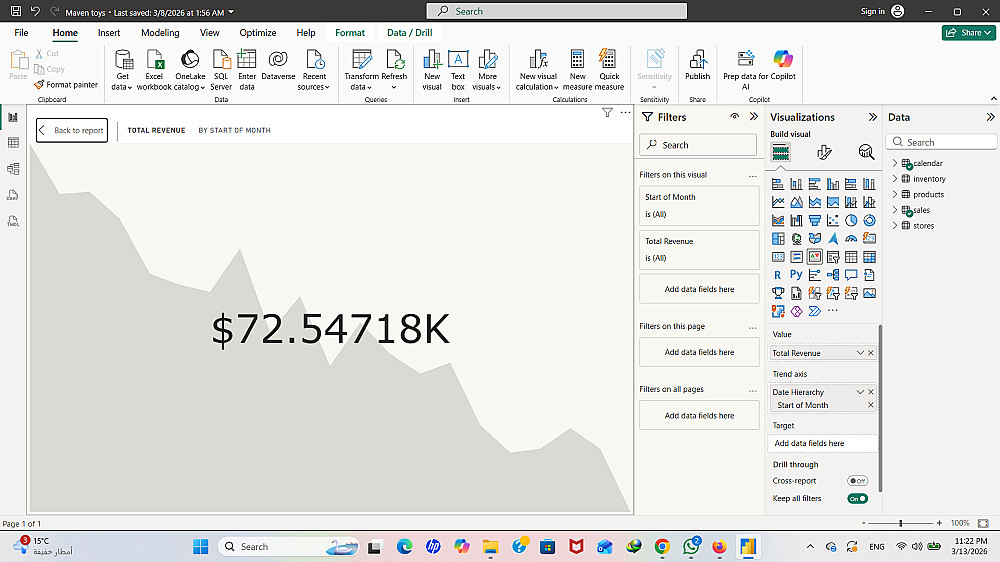Click Transform data in the ribbon
This screenshot has width=1000, height=562.
pos(362,70)
